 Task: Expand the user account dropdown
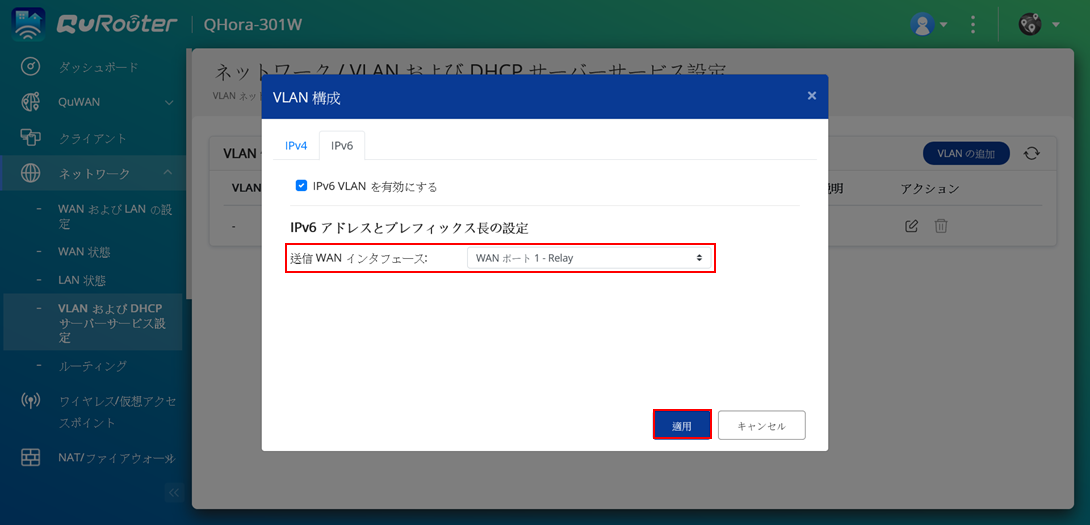[929, 25]
